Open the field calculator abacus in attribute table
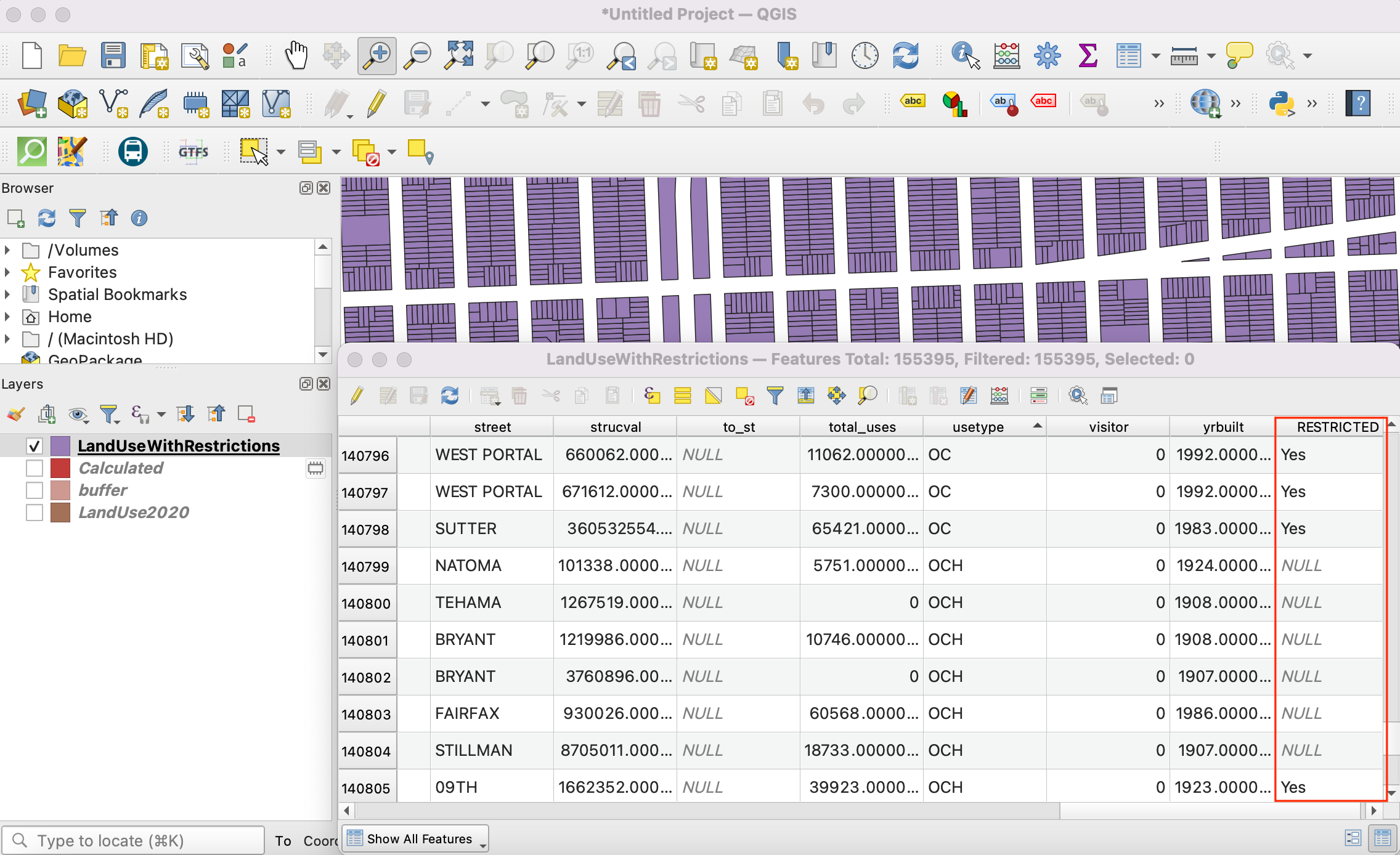Viewport: 1400px width, 855px height. pos(999,395)
